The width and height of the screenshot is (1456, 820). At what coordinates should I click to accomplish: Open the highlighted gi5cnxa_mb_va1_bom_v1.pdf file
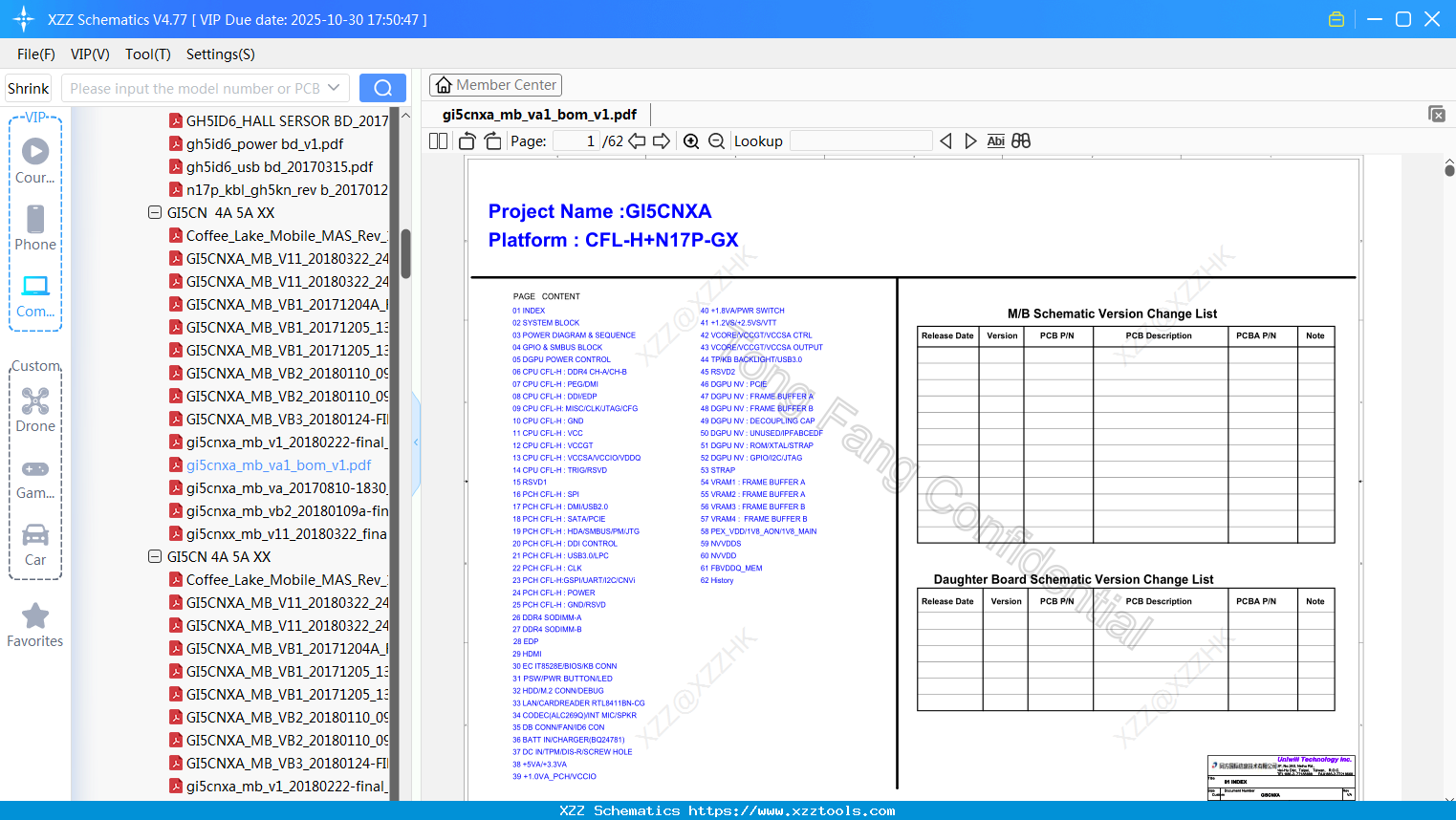[x=279, y=464]
